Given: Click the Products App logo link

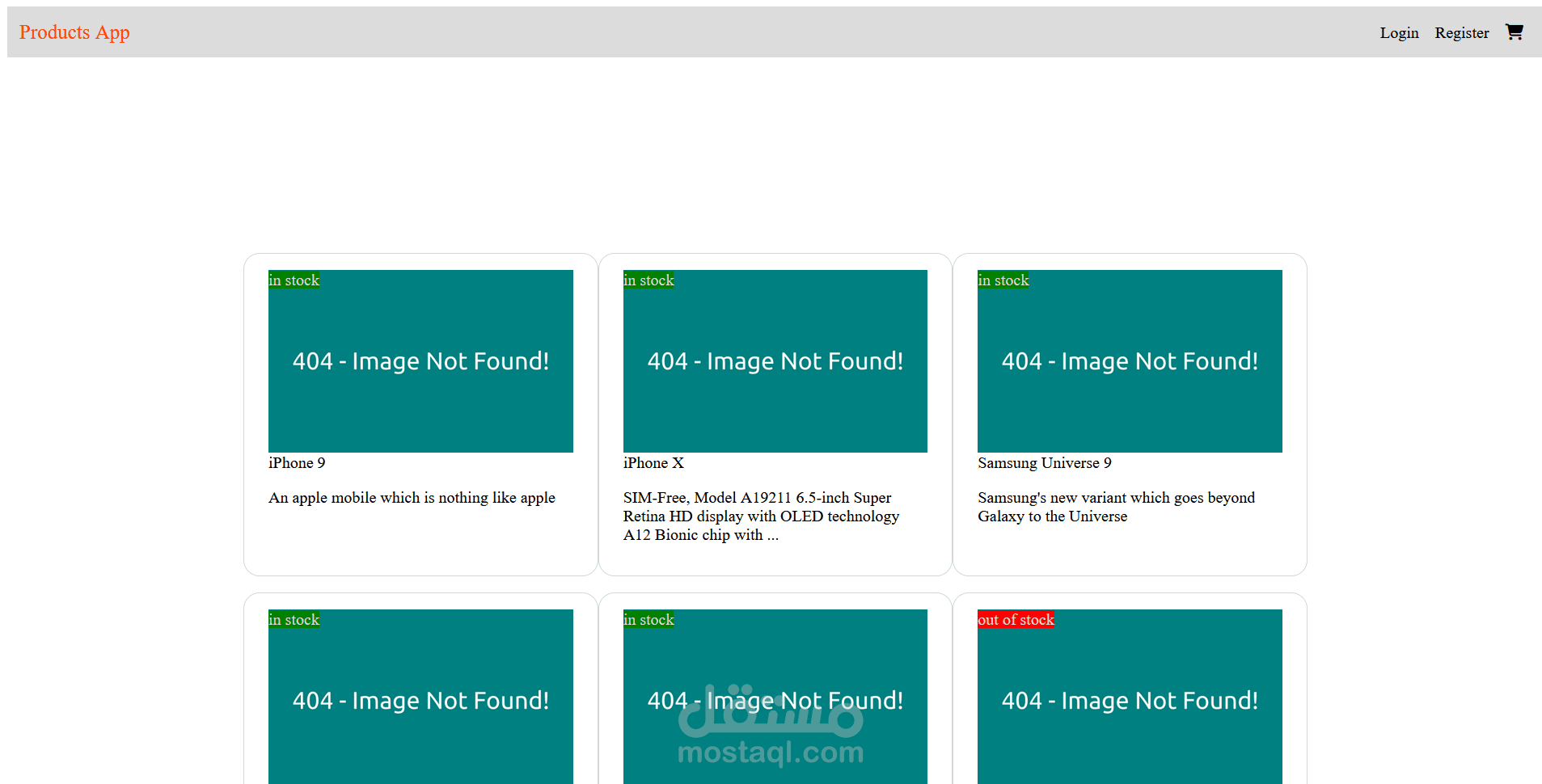Looking at the screenshot, I should (74, 32).
